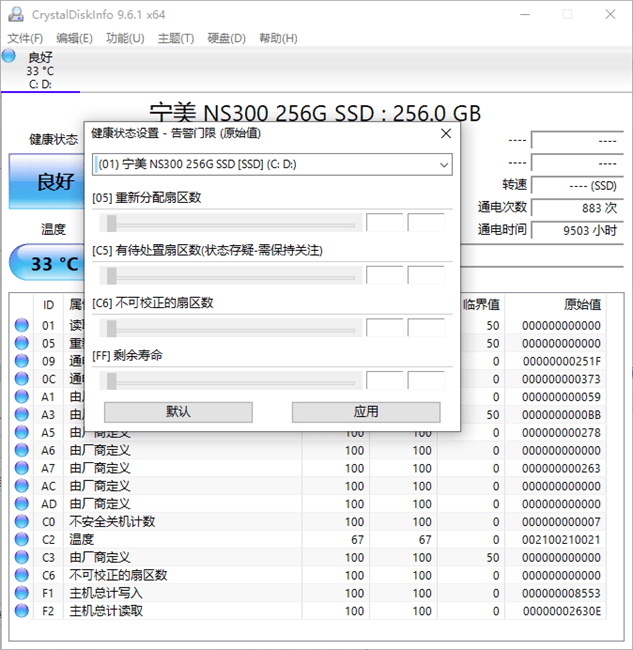
Task: Open the 文件(F) menu
Action: point(26,38)
